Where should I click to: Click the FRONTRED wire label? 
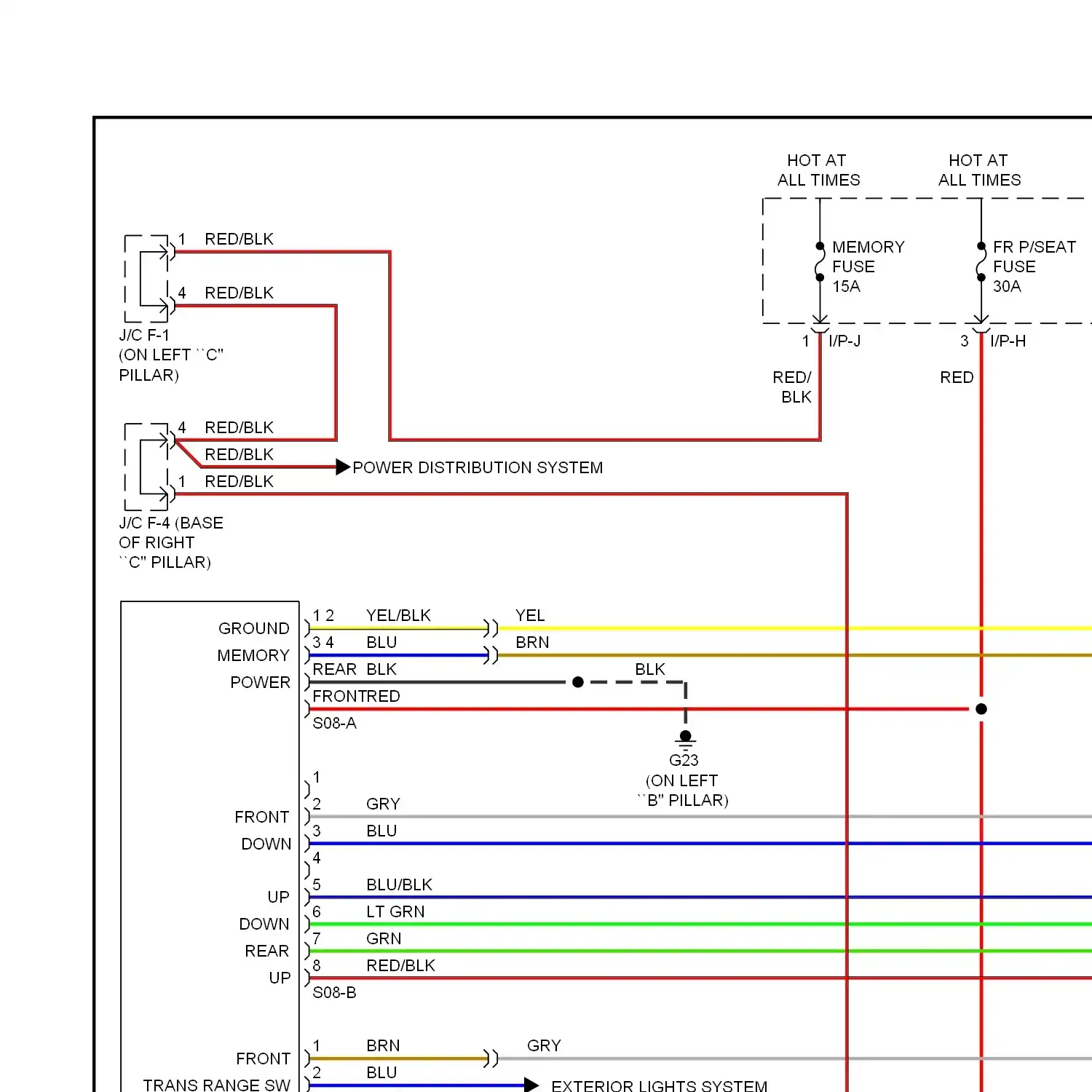[x=356, y=696]
